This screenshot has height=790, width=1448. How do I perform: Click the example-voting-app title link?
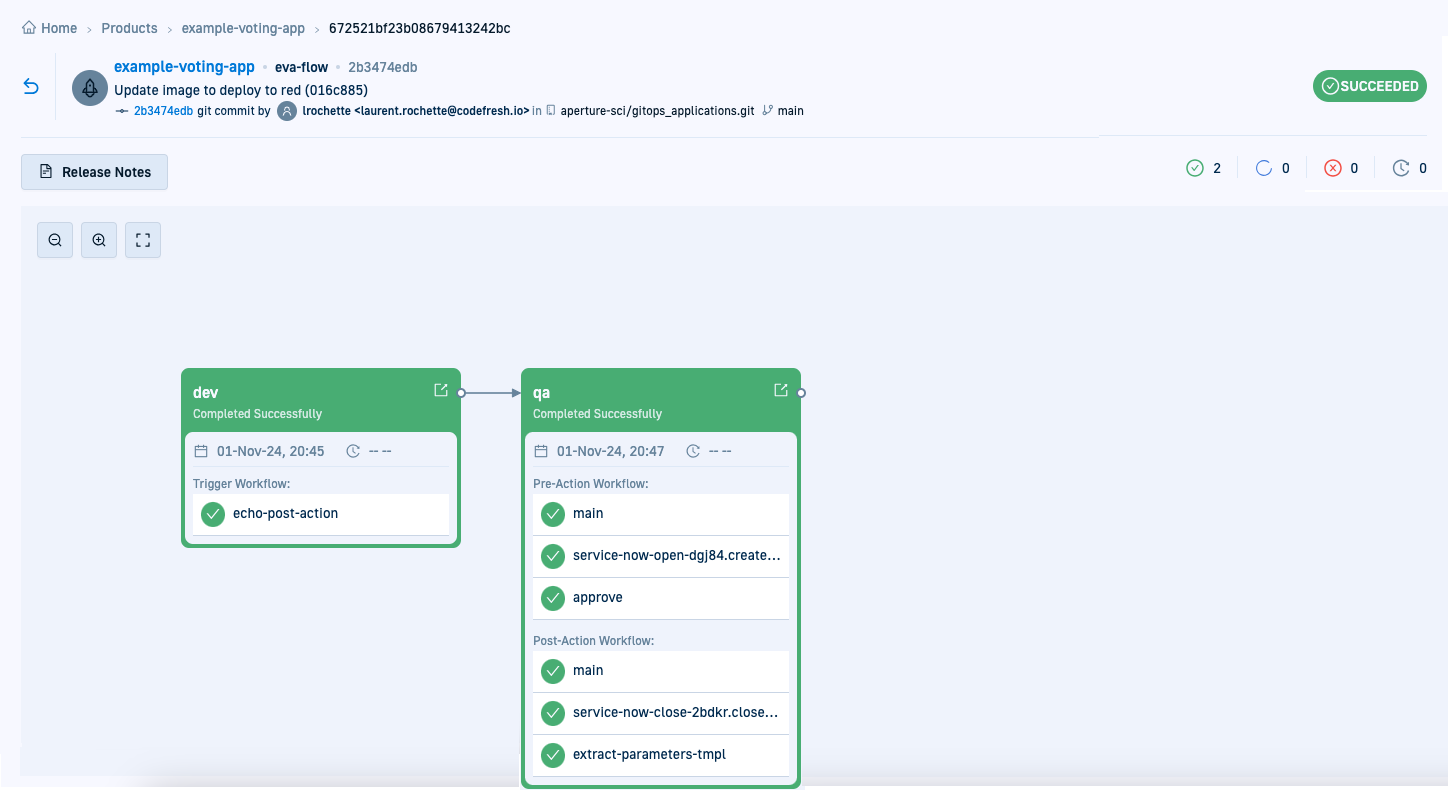point(184,67)
